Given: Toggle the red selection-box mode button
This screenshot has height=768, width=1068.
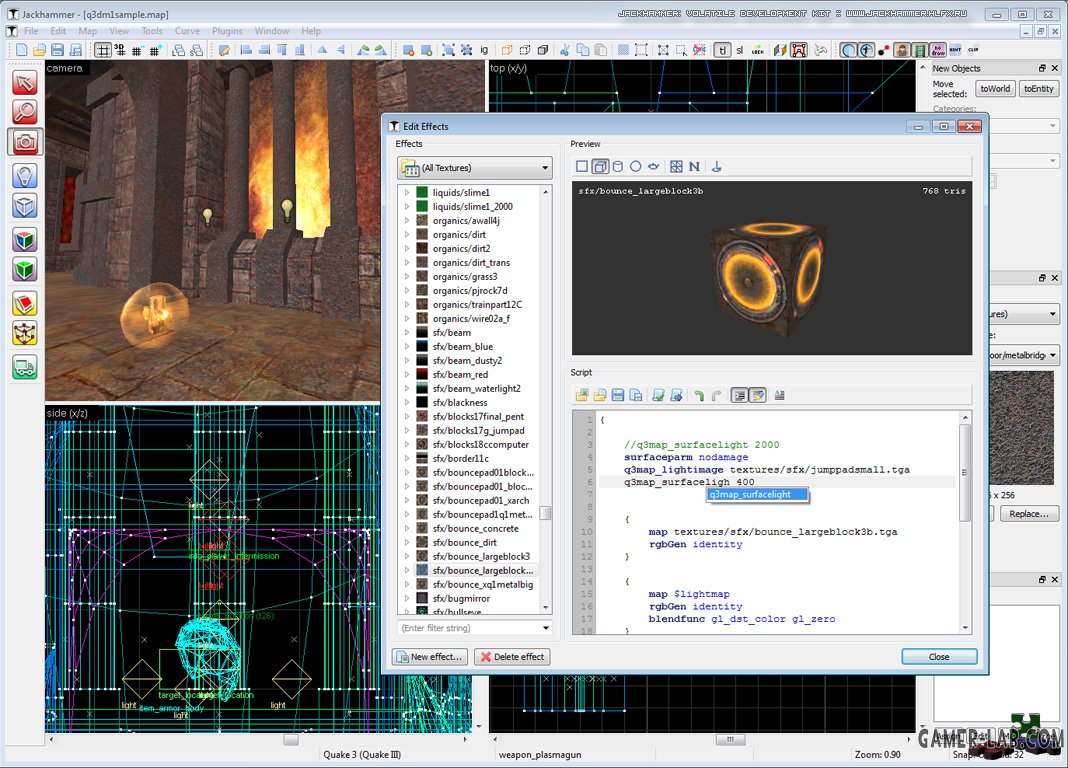Looking at the screenshot, I should click(x=799, y=50).
